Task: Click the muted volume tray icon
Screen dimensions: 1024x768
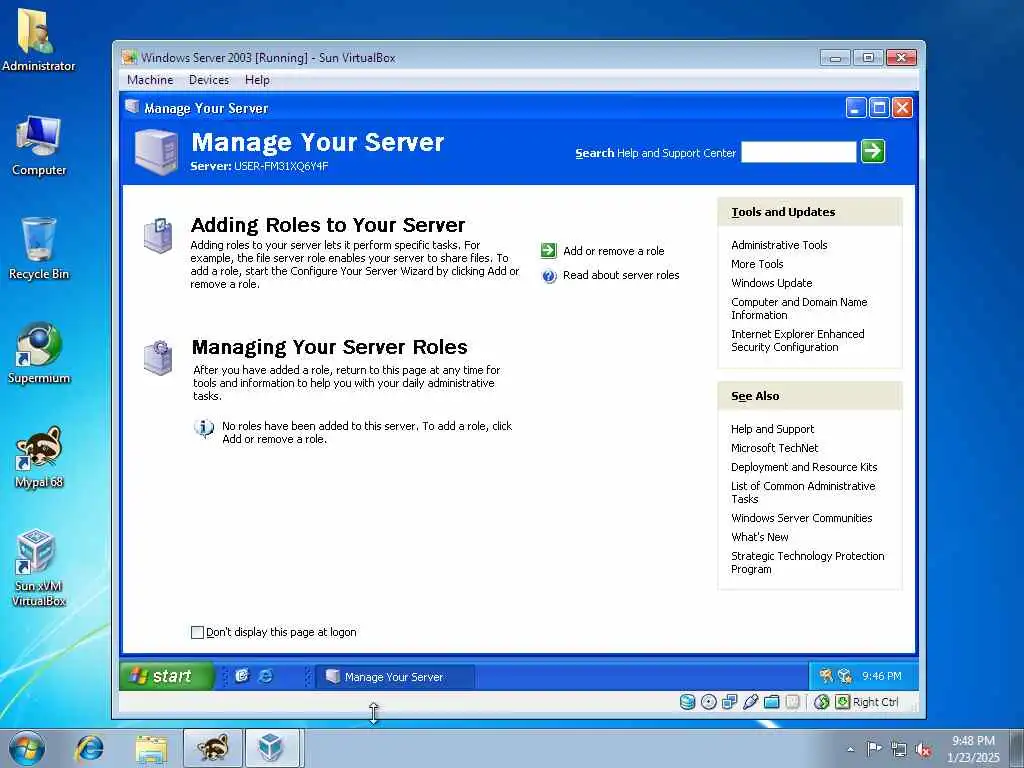Action: click(923, 749)
